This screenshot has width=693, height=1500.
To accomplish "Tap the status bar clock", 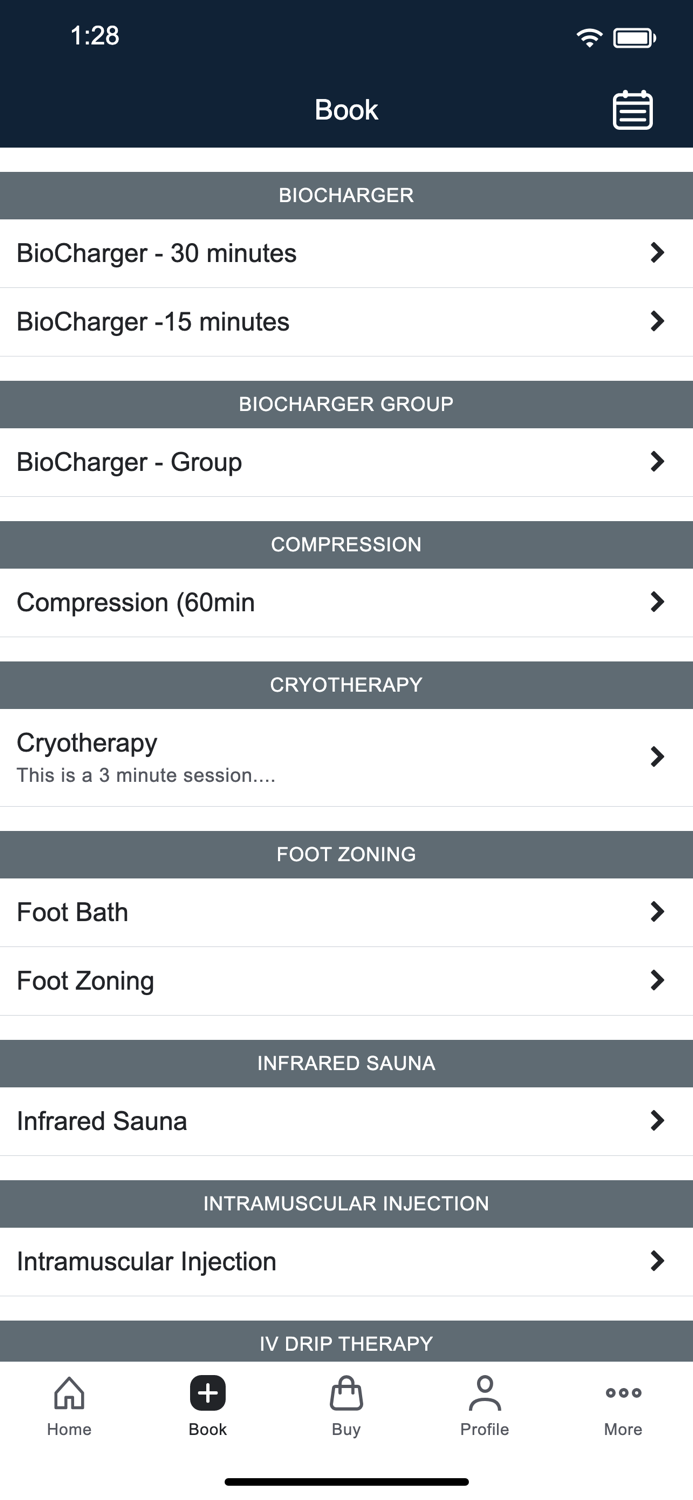I will (x=95, y=36).
